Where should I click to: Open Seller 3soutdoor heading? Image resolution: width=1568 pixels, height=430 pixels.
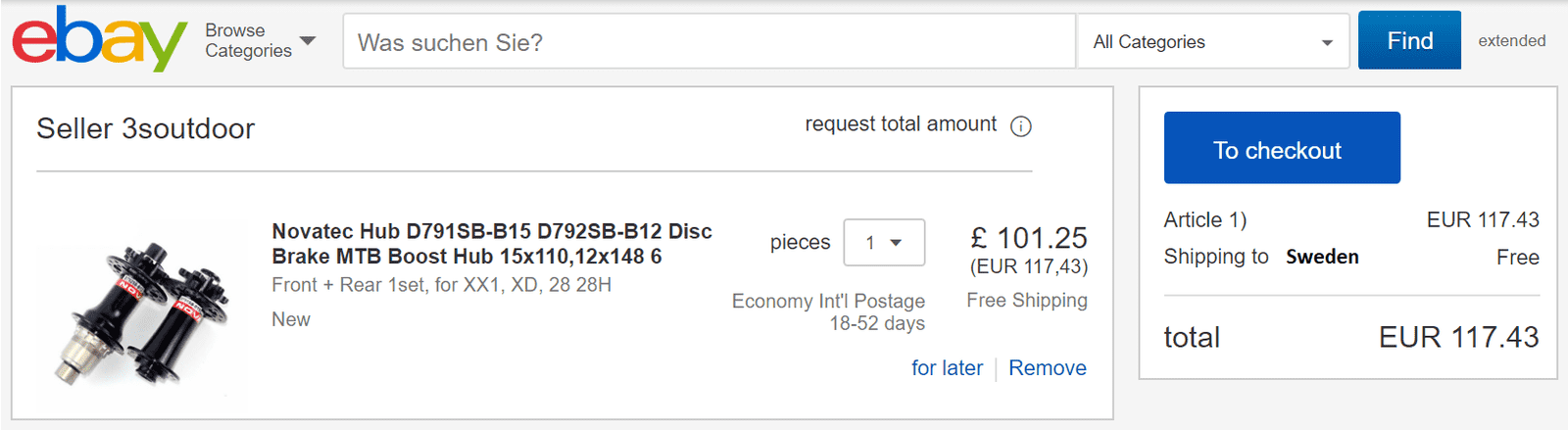(145, 128)
